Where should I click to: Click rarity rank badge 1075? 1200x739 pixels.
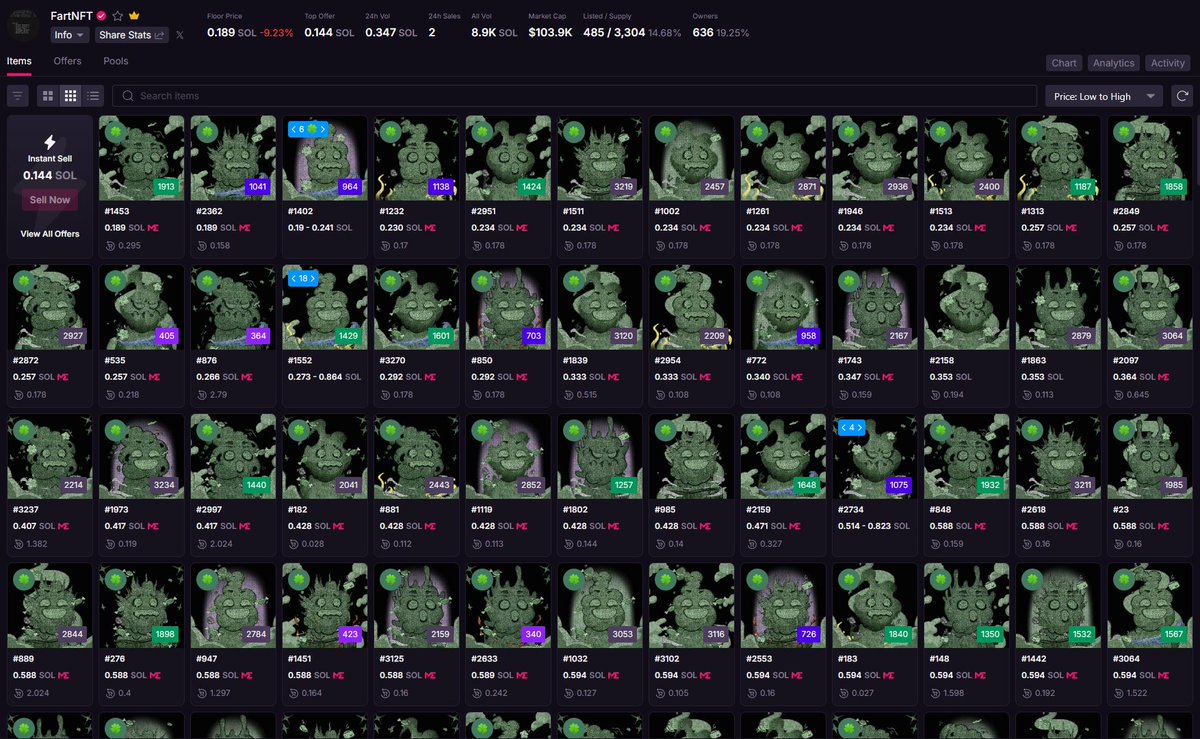pos(900,485)
